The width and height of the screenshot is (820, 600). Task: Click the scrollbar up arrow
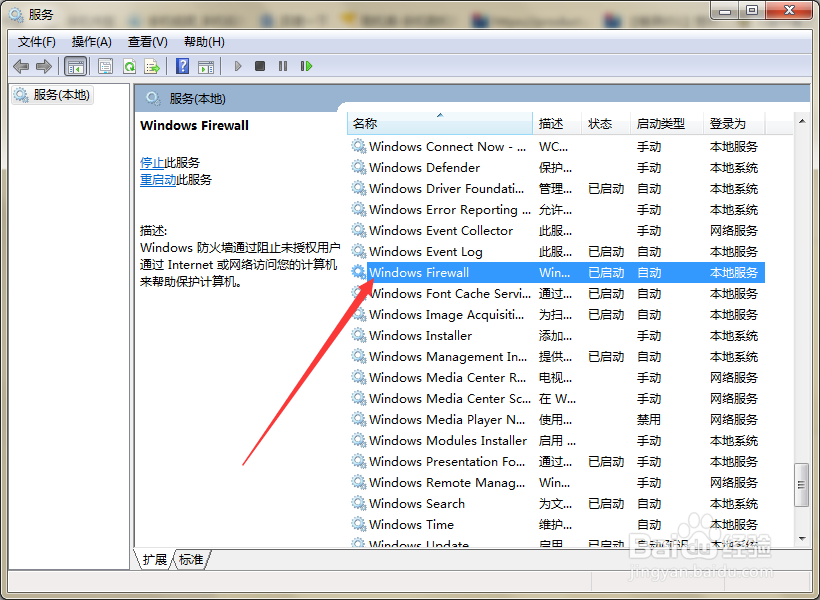coord(802,121)
